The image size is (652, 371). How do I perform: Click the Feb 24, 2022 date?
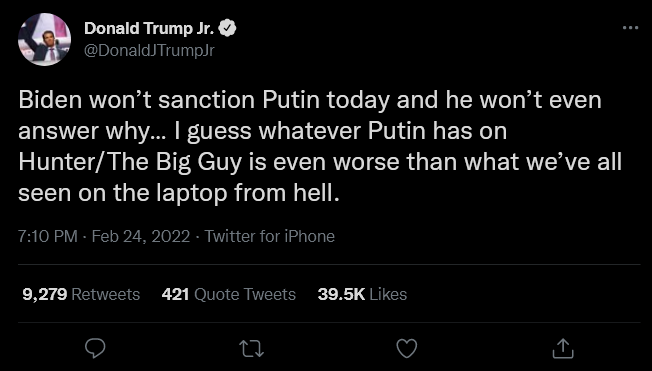141,236
